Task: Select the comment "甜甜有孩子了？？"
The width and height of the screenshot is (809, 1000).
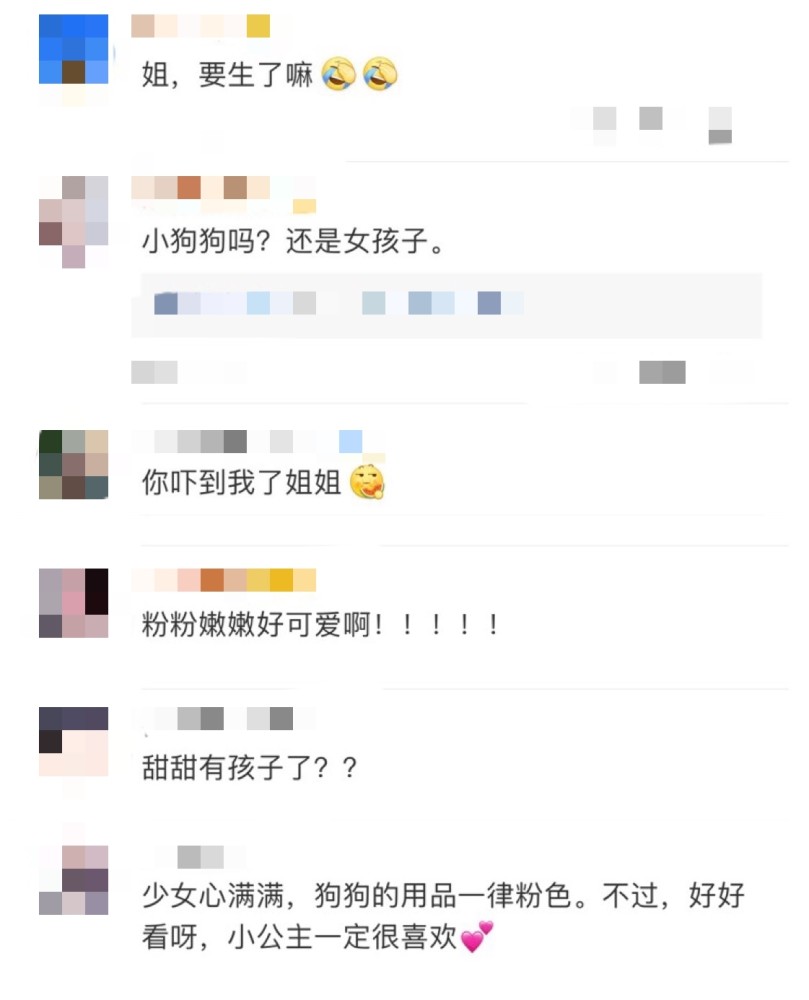Action: 249,767
